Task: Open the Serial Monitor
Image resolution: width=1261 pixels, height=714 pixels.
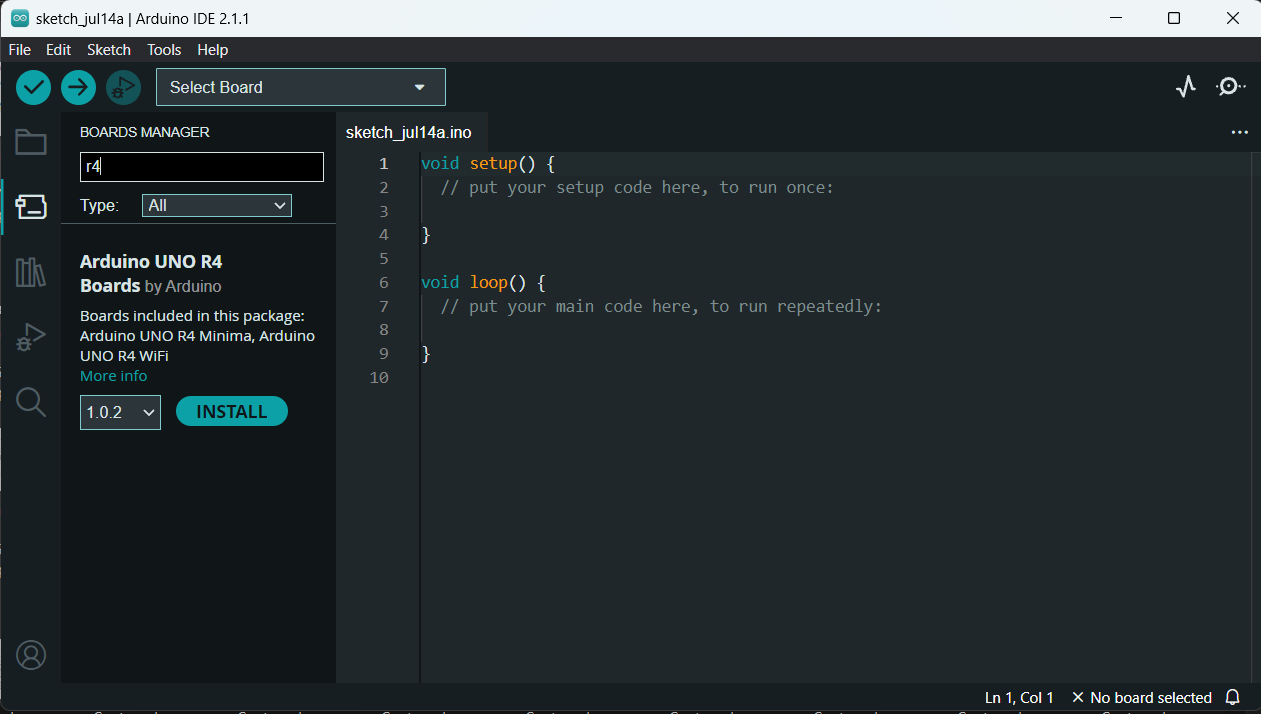Action: tap(1230, 87)
